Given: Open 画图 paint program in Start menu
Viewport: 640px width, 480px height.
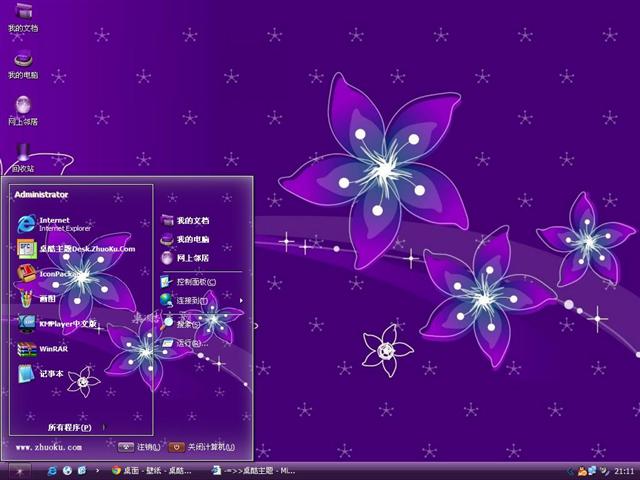Looking at the screenshot, I should click(37, 299).
